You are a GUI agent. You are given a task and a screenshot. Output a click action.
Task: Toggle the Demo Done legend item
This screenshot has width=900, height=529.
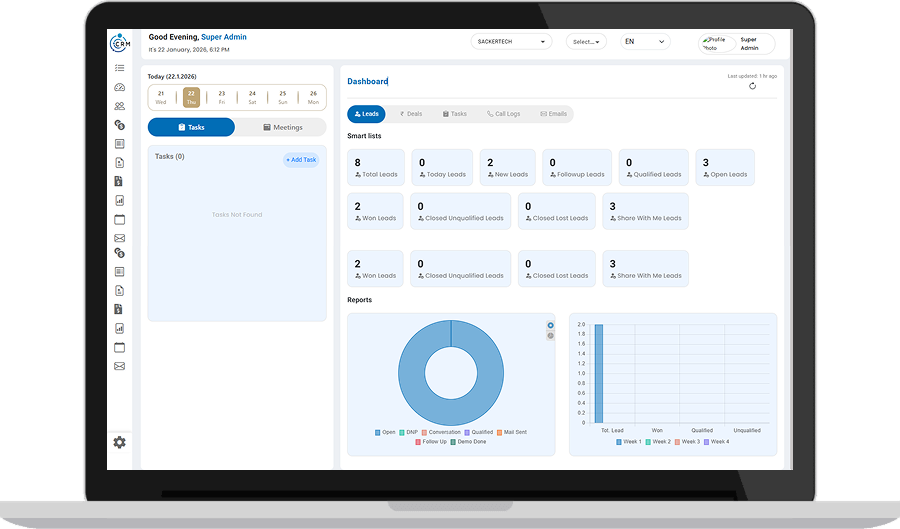click(468, 442)
